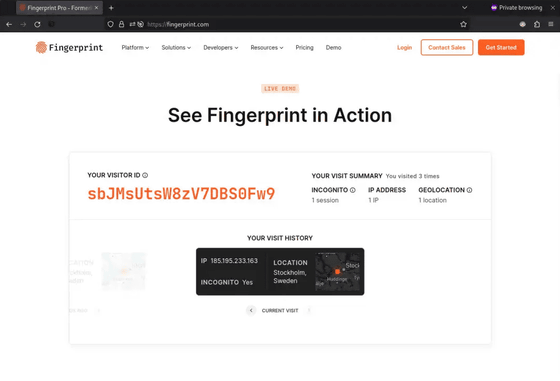Open the browser hamburger menu
The image size is (560, 381).
(x=551, y=24)
